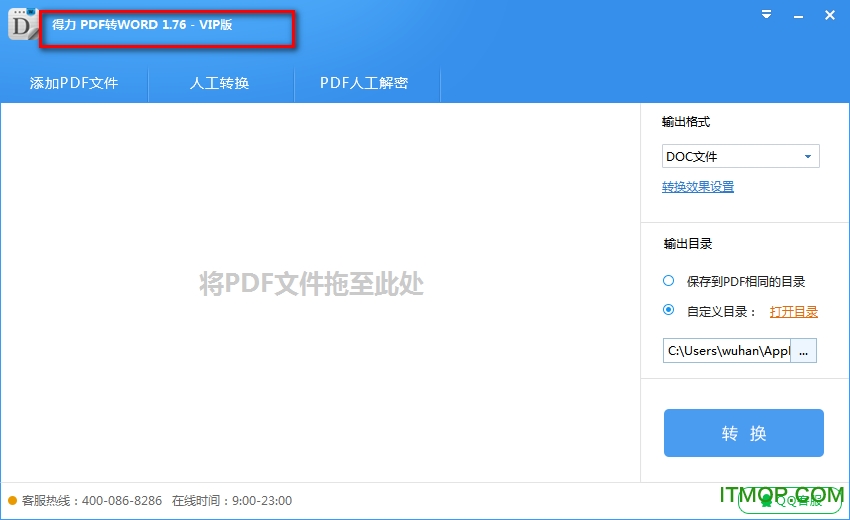Expand the DOC文件 output format dropdown
The width and height of the screenshot is (850, 520).
click(x=740, y=156)
